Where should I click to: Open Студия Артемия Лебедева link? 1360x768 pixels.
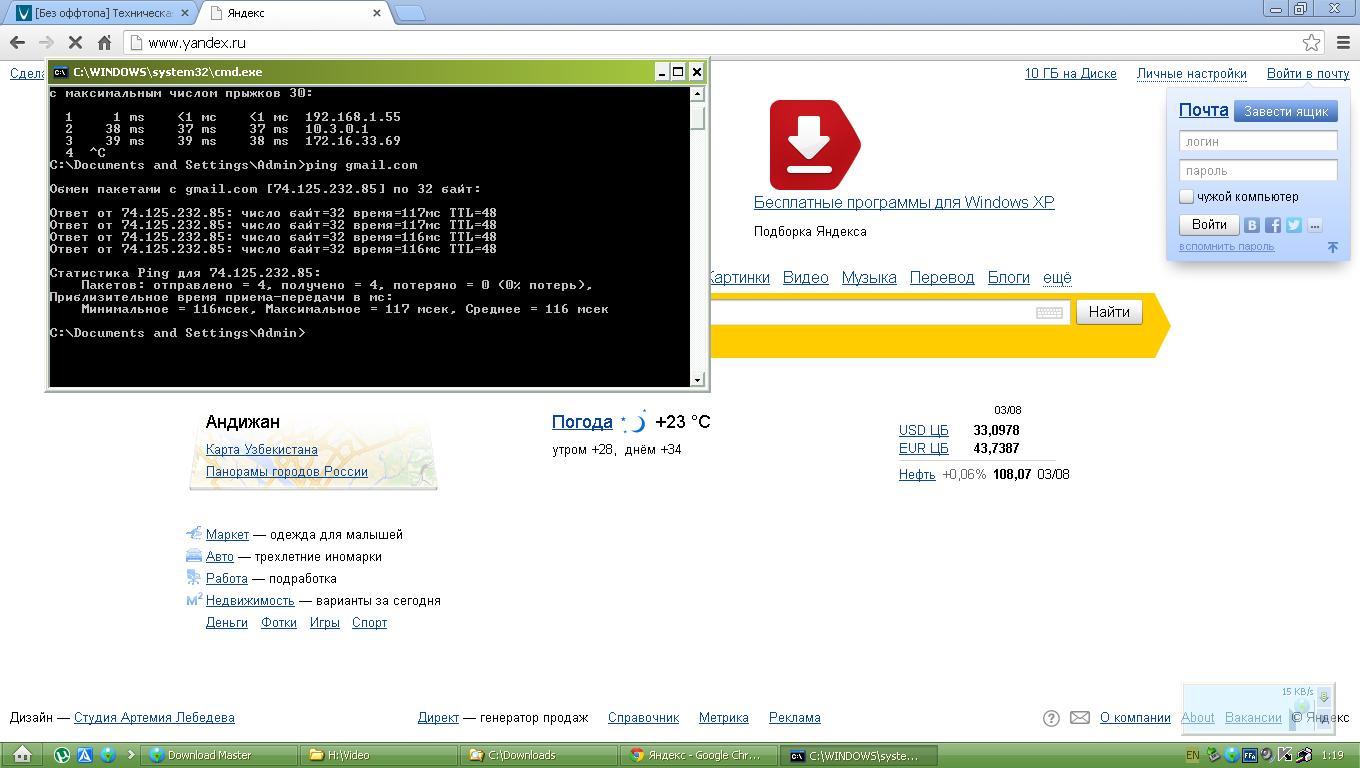pos(154,717)
